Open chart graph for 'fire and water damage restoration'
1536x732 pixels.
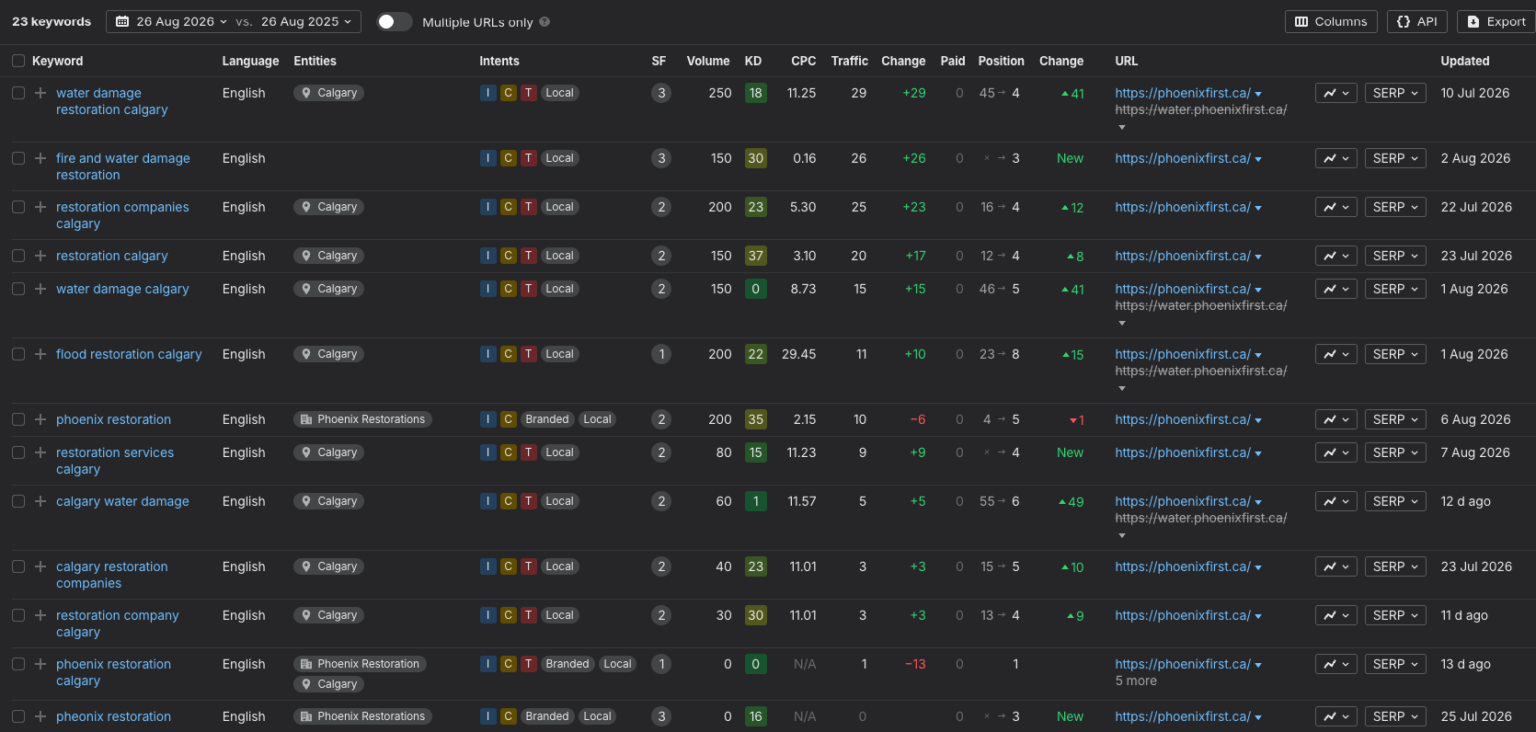tap(1336, 158)
